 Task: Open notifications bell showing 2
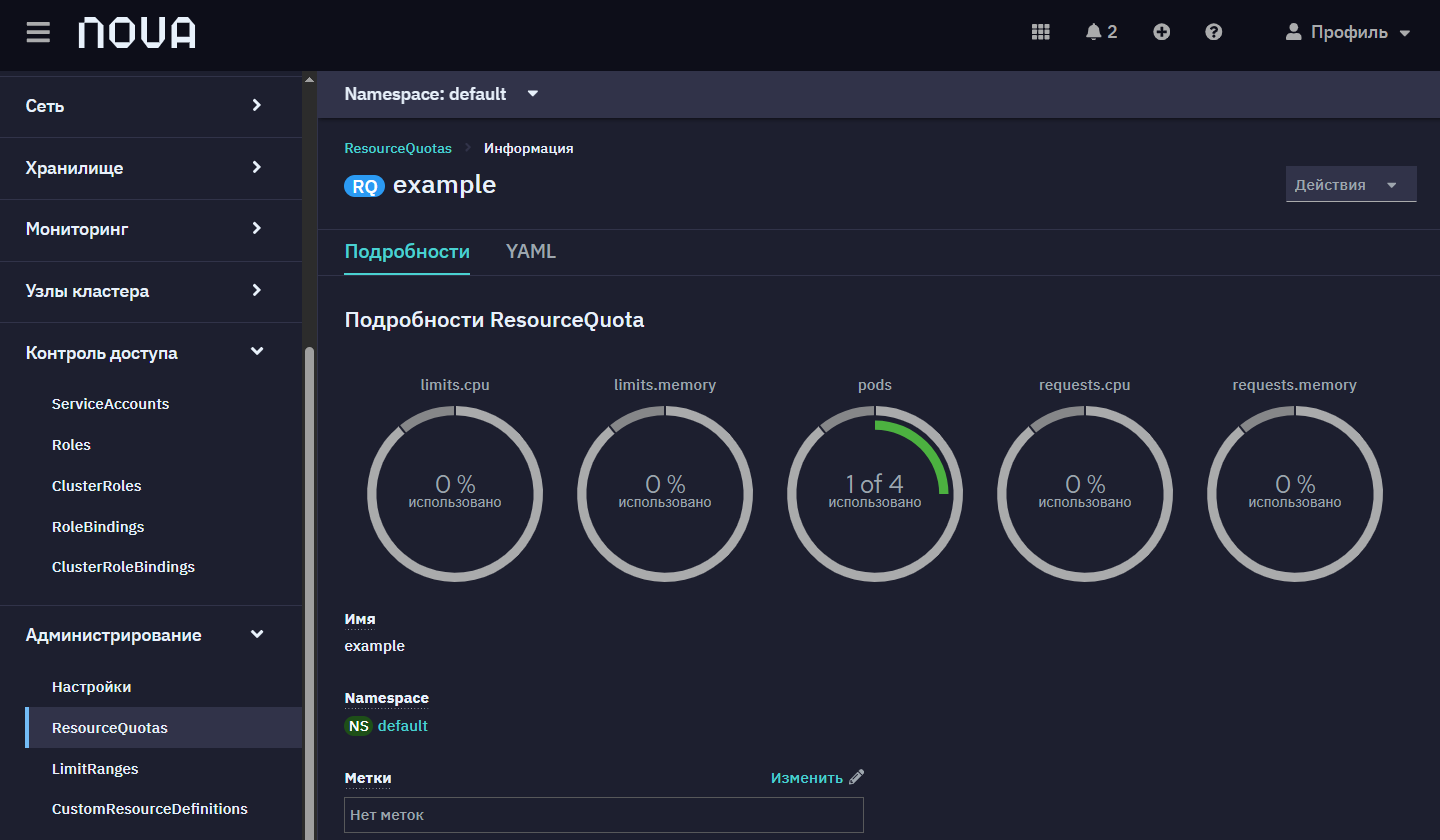[1101, 32]
